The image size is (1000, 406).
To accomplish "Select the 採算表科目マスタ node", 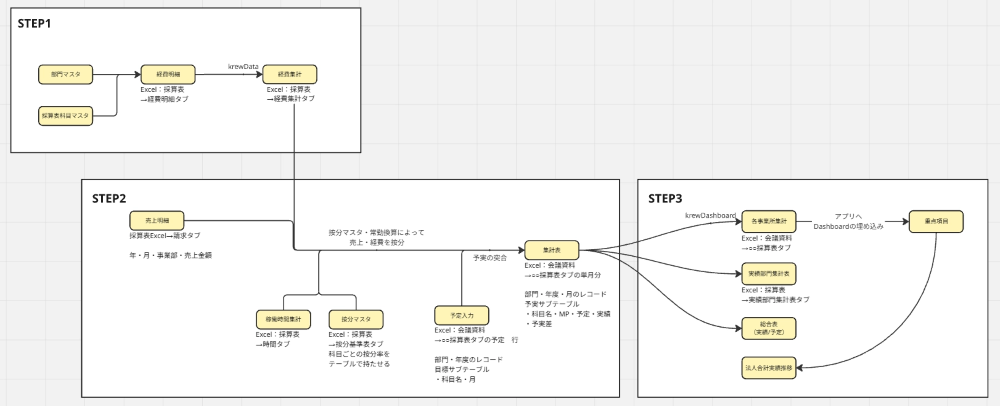I will 65,116.
